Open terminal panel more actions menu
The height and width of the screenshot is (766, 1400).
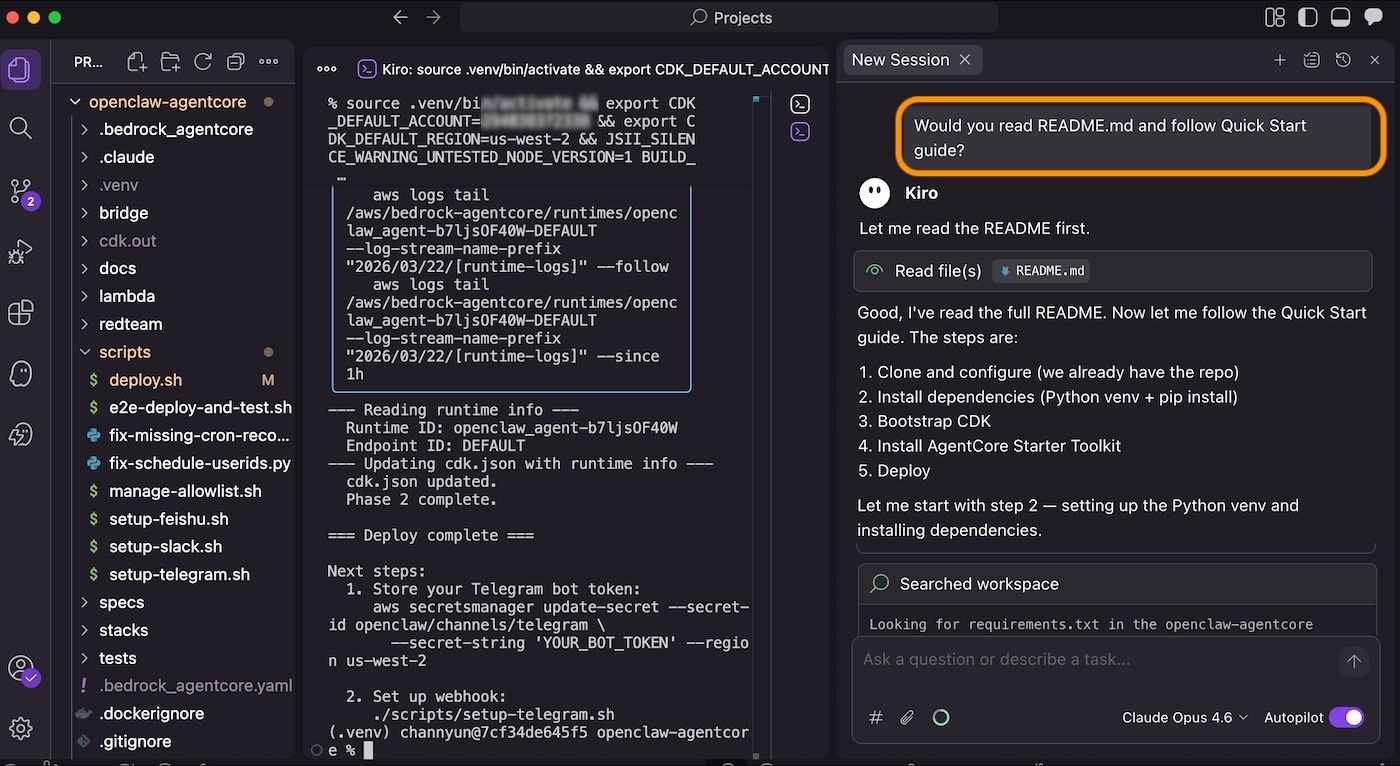click(326, 69)
